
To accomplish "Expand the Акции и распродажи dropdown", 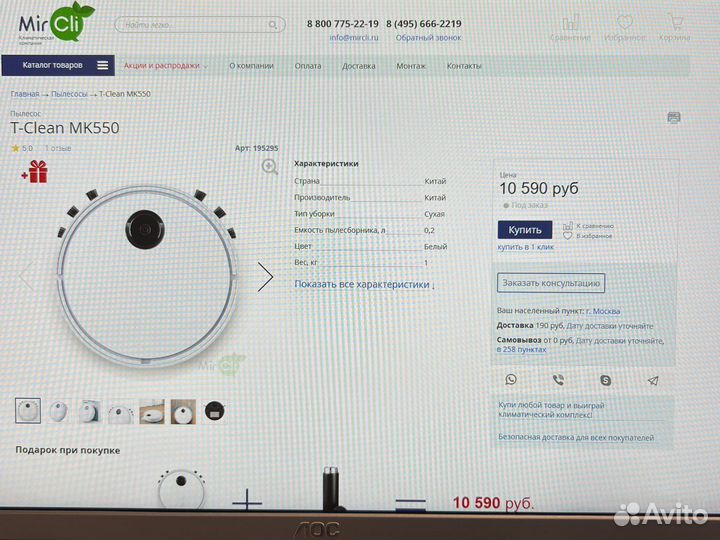I will tap(165, 66).
